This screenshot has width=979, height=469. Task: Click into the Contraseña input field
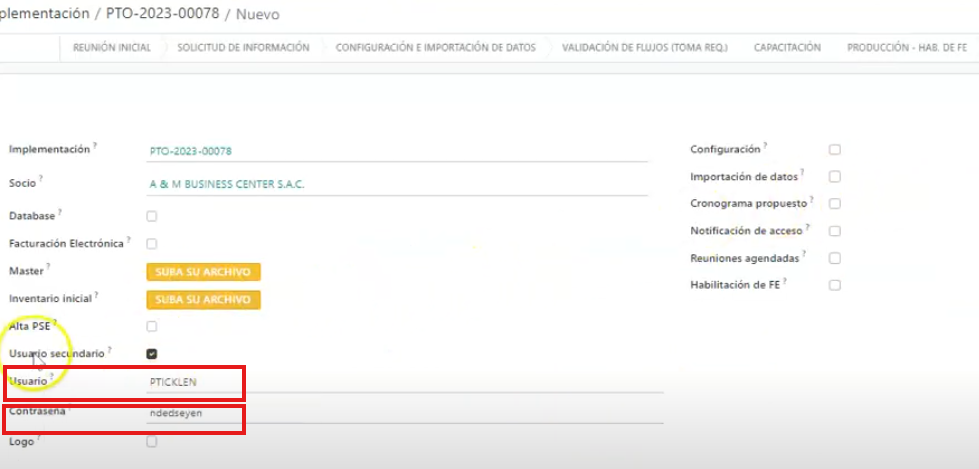point(195,413)
